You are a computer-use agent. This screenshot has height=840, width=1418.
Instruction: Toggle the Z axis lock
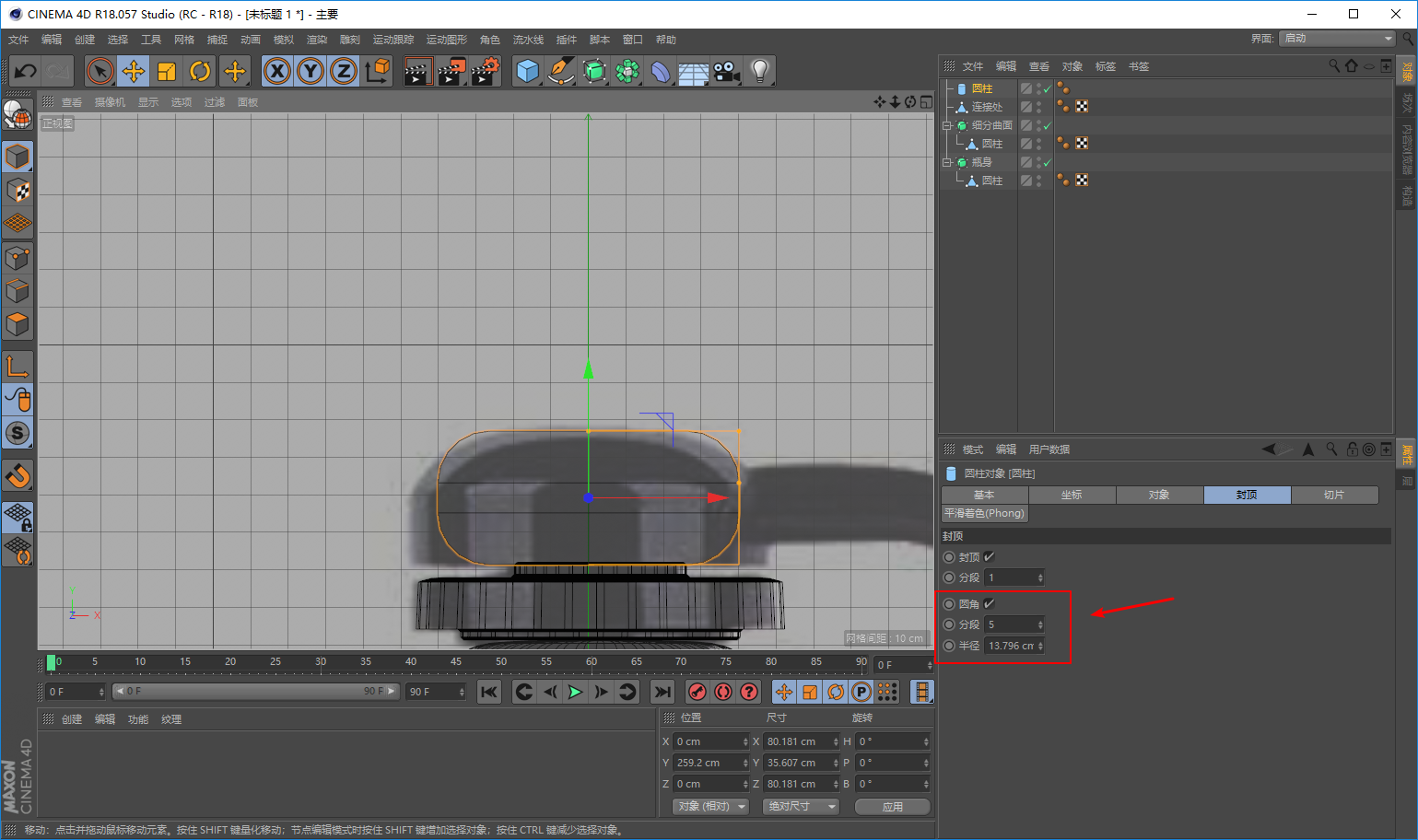(x=344, y=71)
